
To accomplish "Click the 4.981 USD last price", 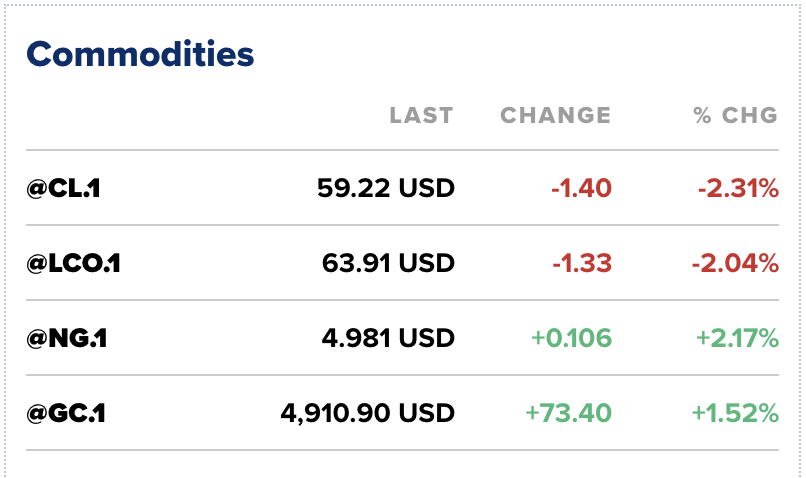I will coord(388,338).
